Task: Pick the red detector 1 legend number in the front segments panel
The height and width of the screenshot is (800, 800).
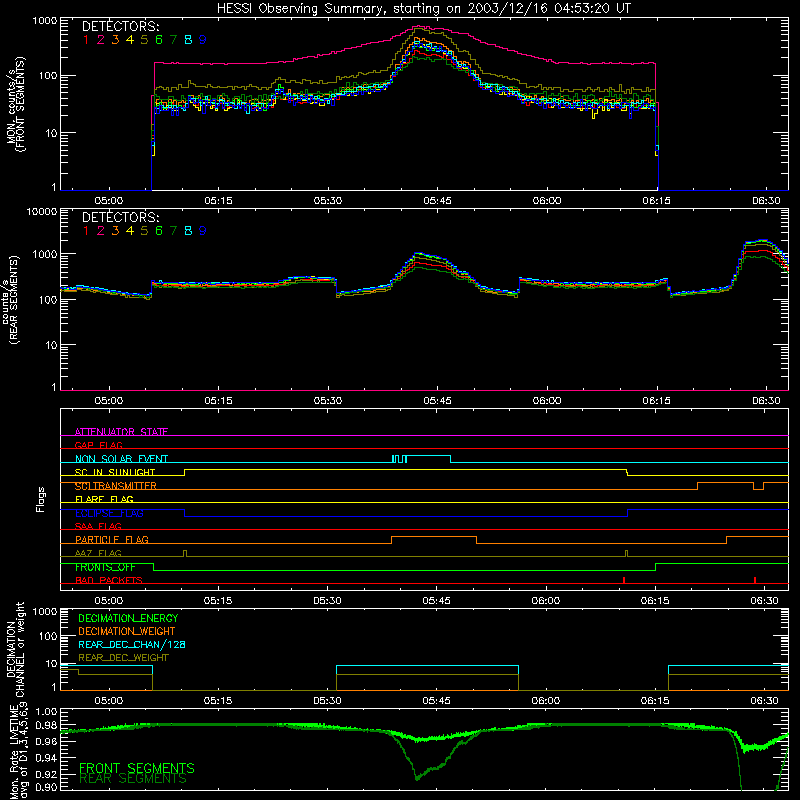Action: coord(86,39)
